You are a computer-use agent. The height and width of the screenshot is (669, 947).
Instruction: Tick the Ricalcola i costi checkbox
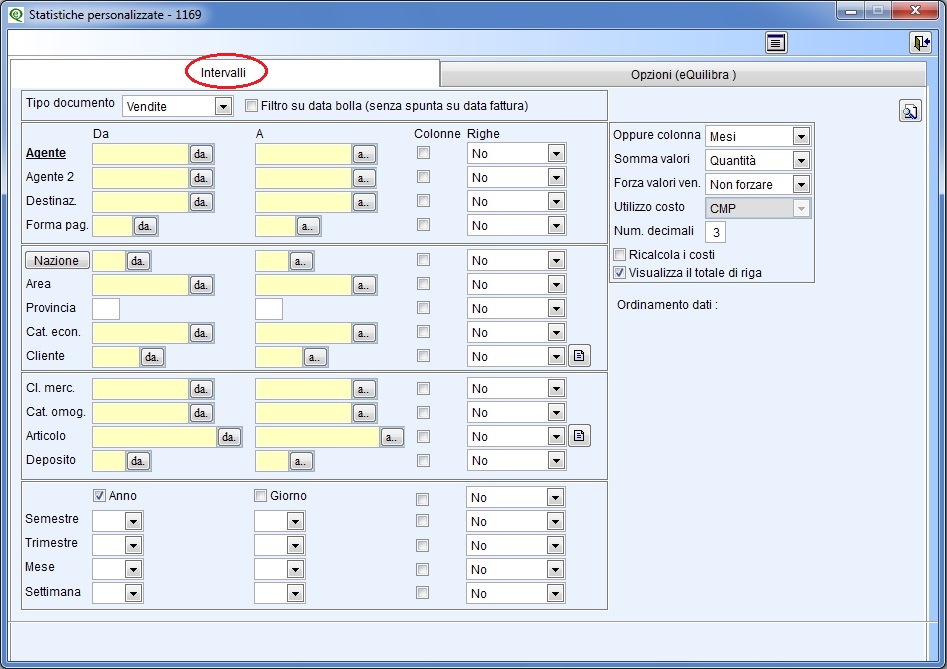pos(620,255)
